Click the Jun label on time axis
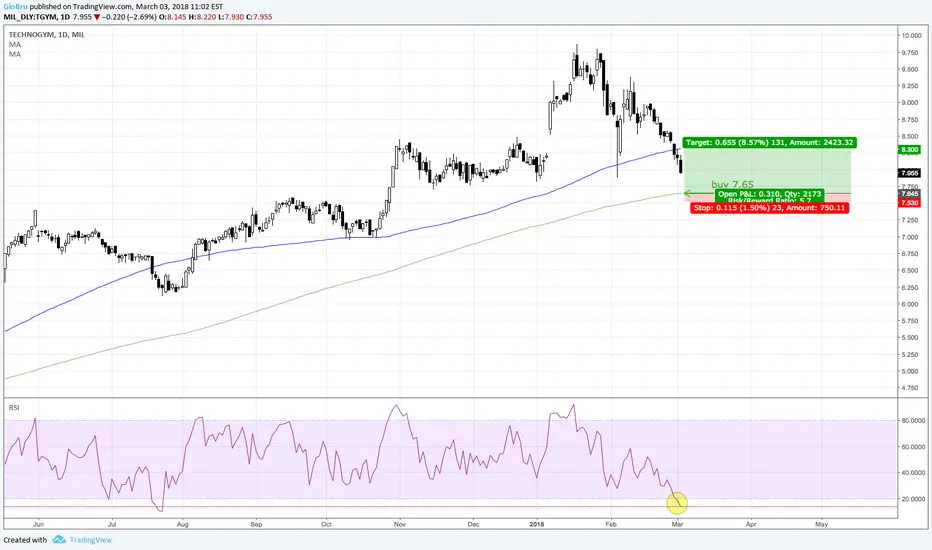932x550 pixels. click(x=39, y=524)
